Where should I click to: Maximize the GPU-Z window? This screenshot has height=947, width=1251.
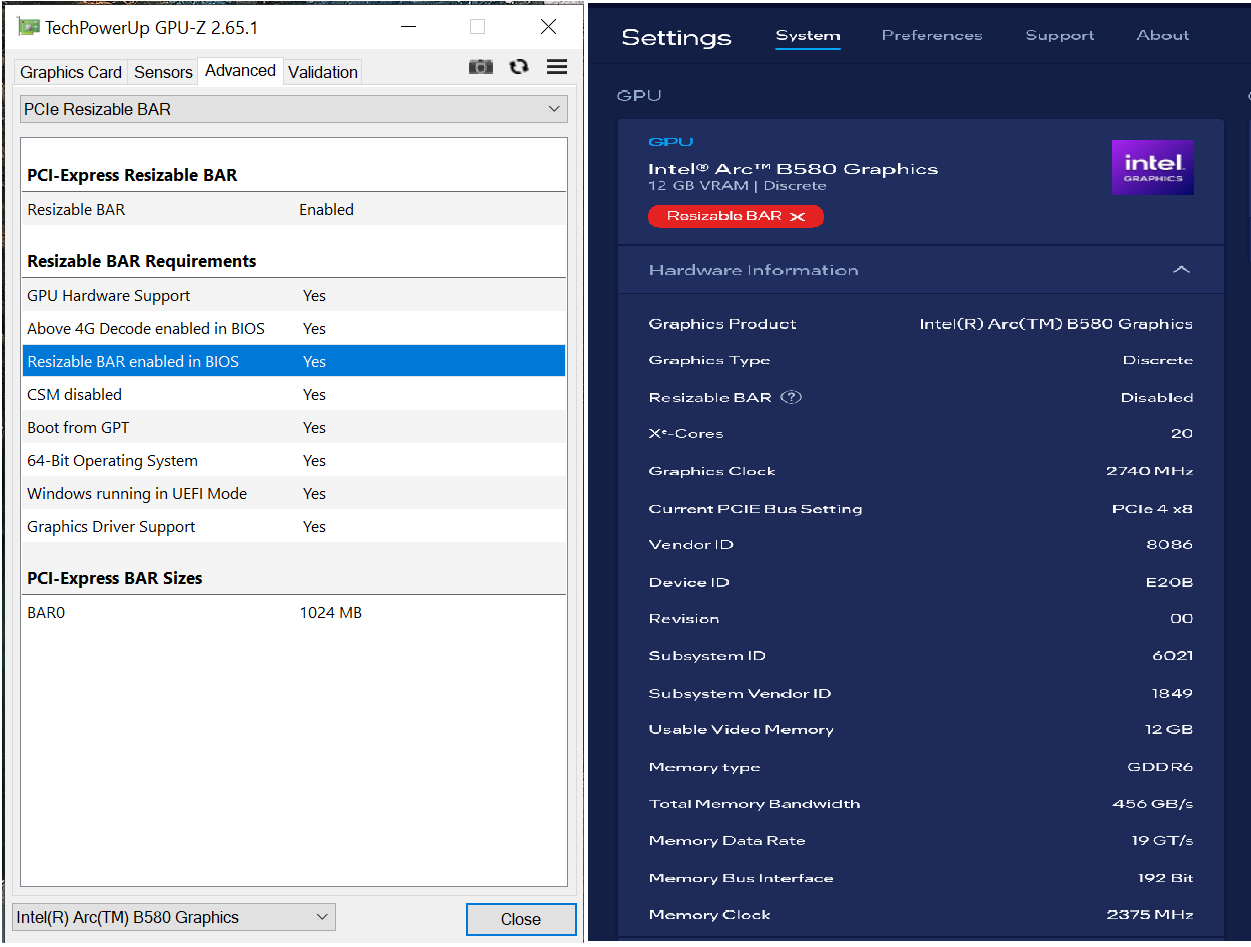click(478, 27)
